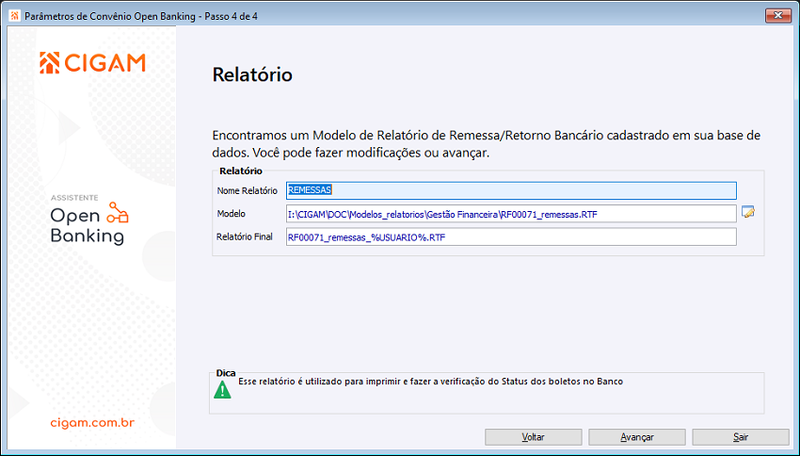Click the Nome Relatório label
Screen dimensions: 800x456
click(x=247, y=191)
